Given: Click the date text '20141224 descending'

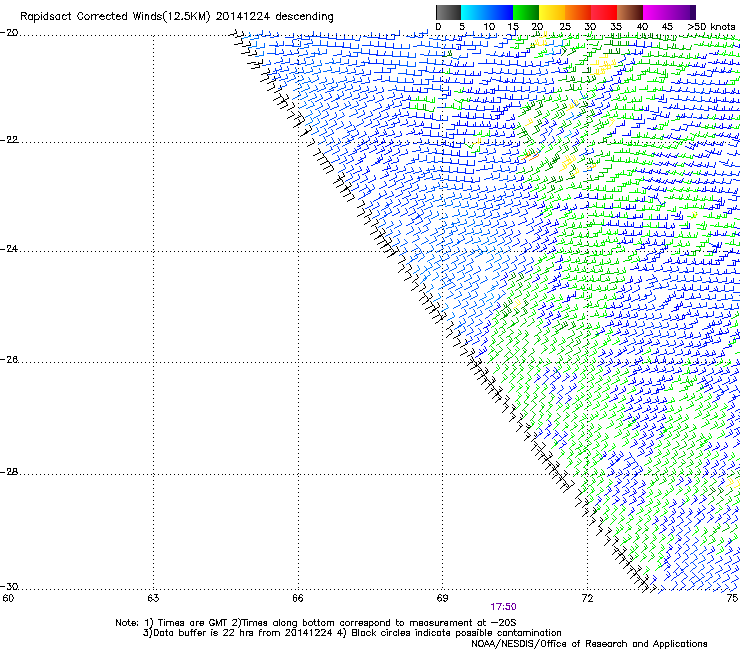Looking at the screenshot, I should coord(275,17).
